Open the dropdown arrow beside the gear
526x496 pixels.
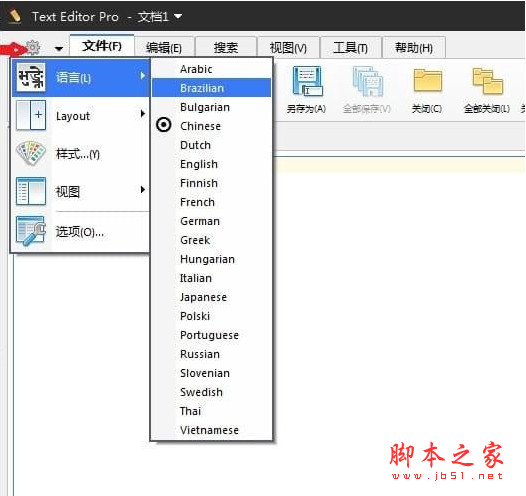pos(59,49)
